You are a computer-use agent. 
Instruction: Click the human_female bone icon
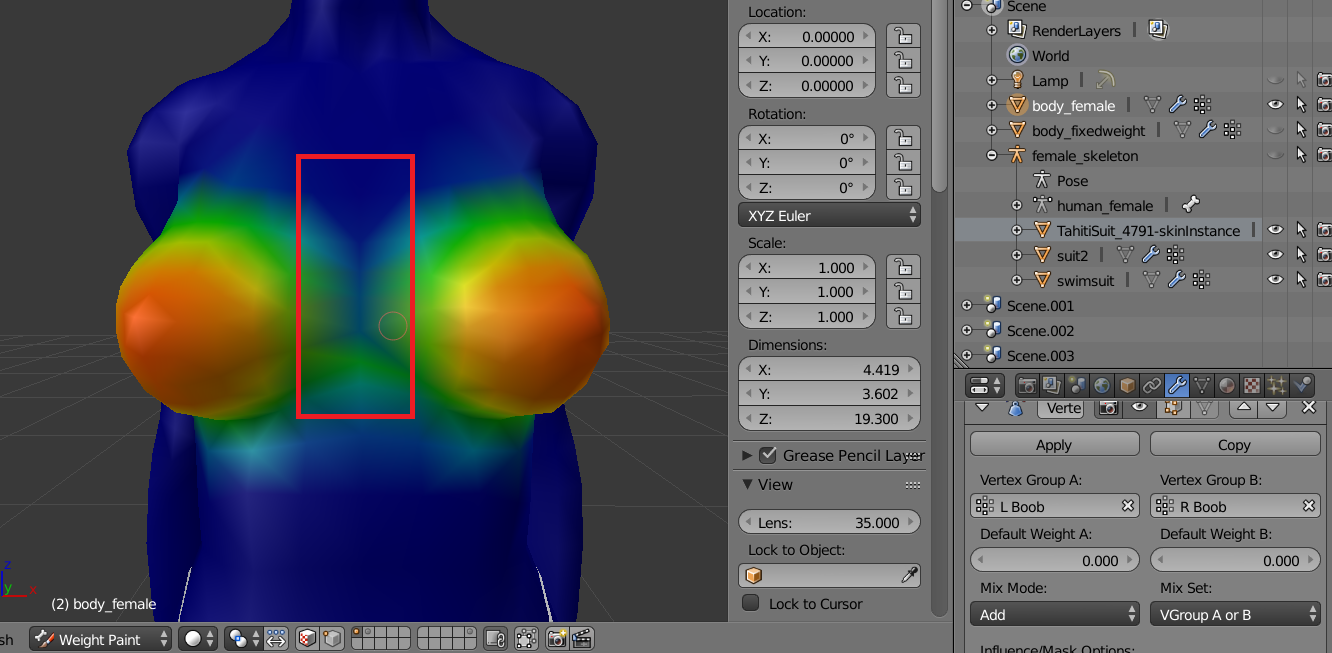click(1190, 205)
